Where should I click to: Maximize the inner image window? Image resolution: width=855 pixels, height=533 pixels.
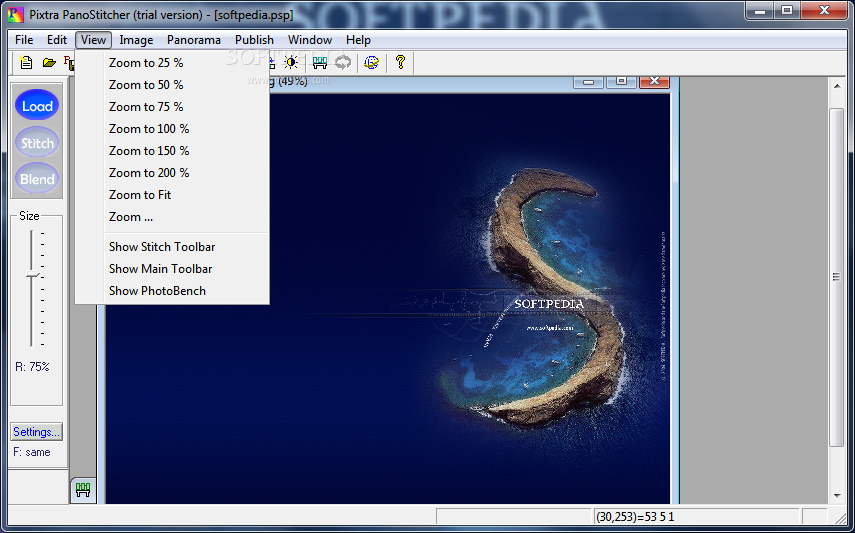pyautogui.click(x=621, y=82)
